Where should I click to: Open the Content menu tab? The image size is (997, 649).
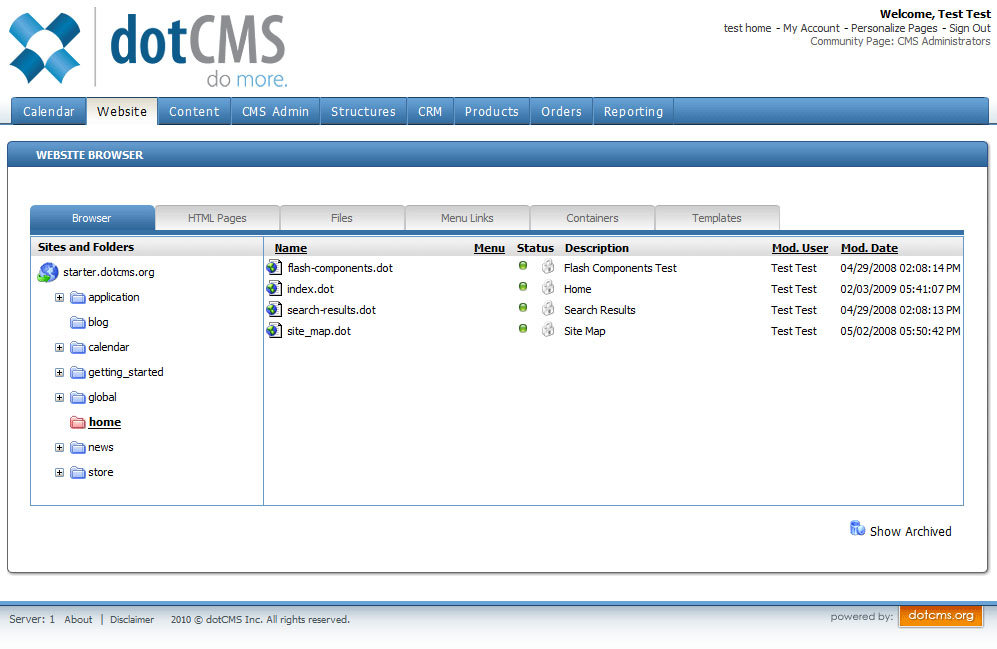tap(194, 112)
